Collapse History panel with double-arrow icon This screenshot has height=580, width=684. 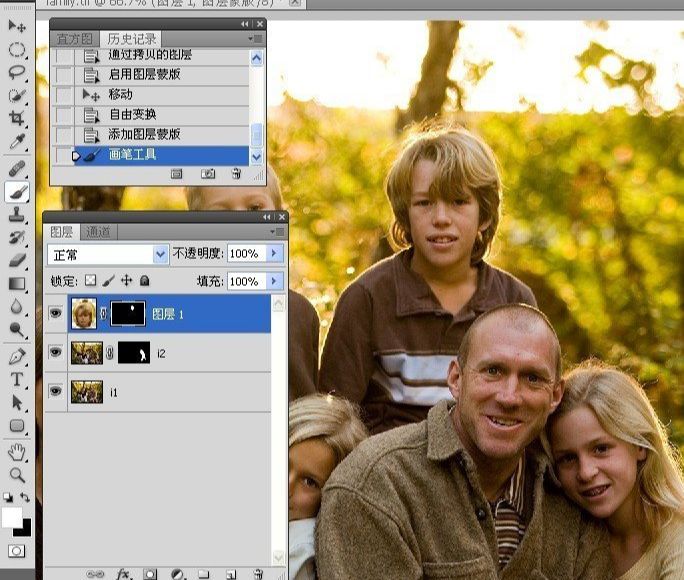245,24
